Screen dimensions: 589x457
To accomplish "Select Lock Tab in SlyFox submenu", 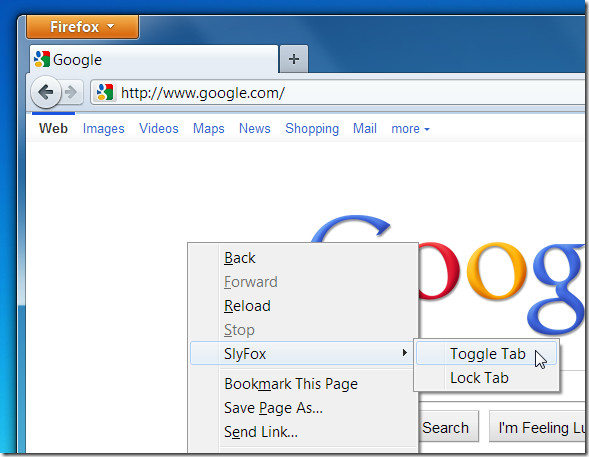I will coord(486,378).
